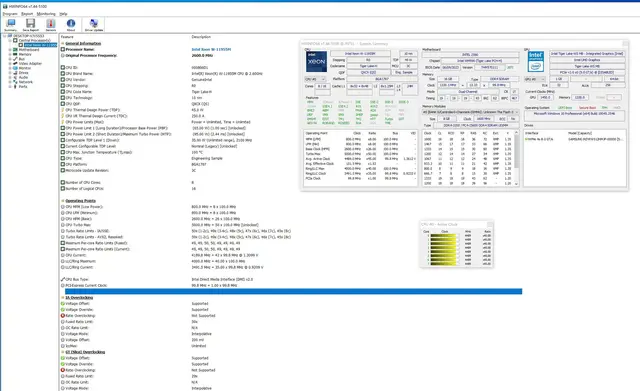Click the Intel Tiger Lake Integrated Graphics field

point(587,53)
